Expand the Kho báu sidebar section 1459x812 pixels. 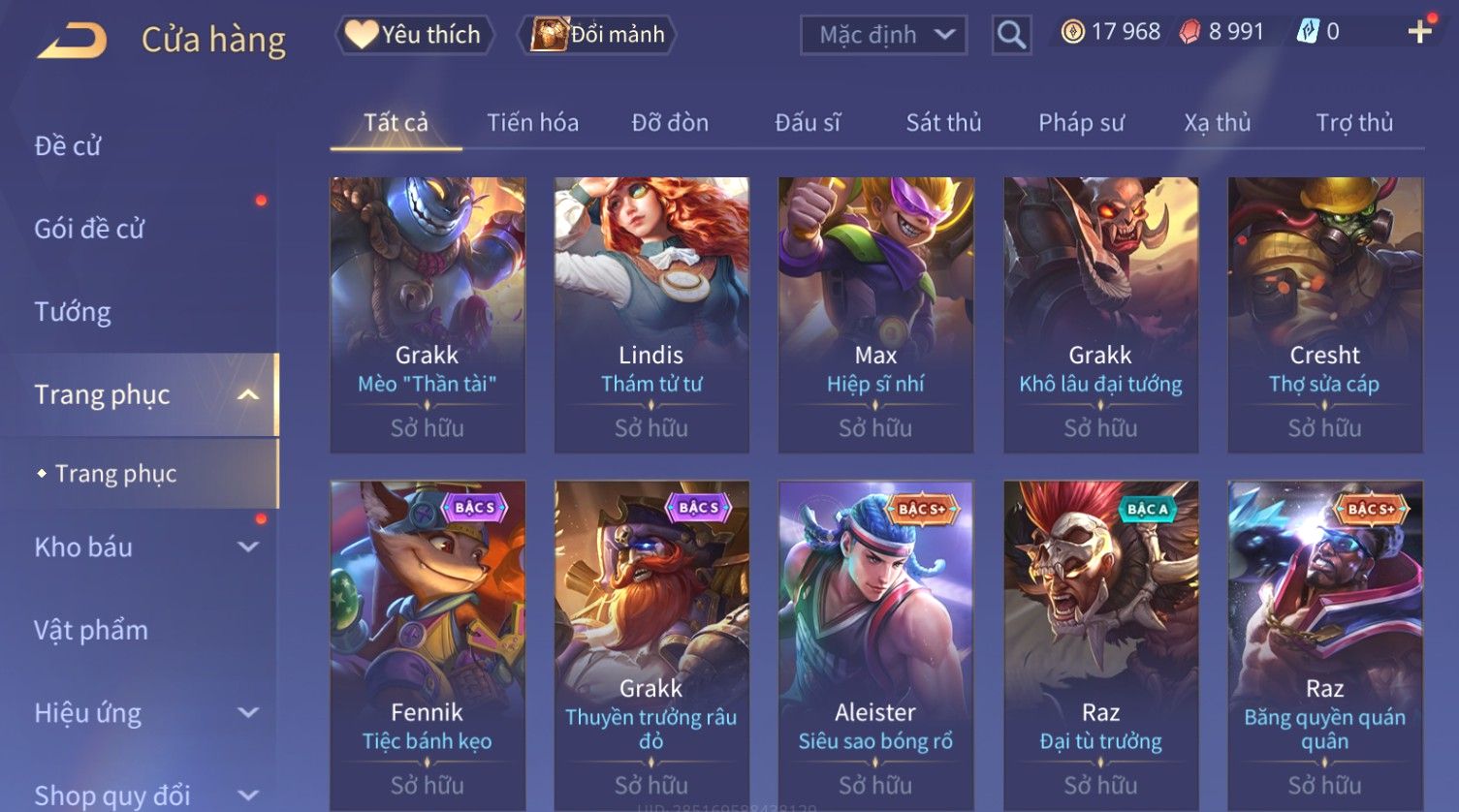(248, 547)
